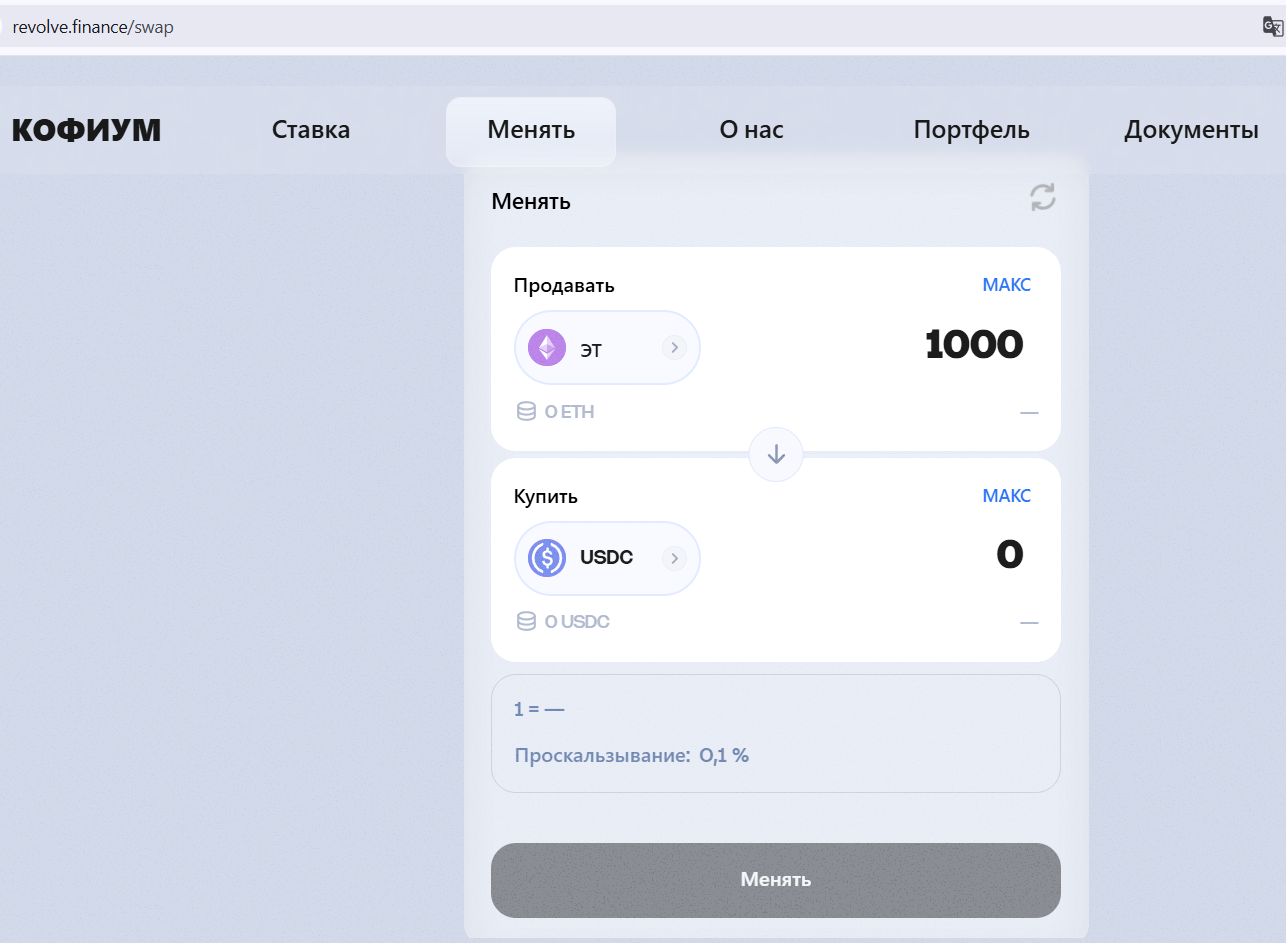Open the Ставка tab
Image resolution: width=1286 pixels, height=943 pixels.
pos(311,130)
